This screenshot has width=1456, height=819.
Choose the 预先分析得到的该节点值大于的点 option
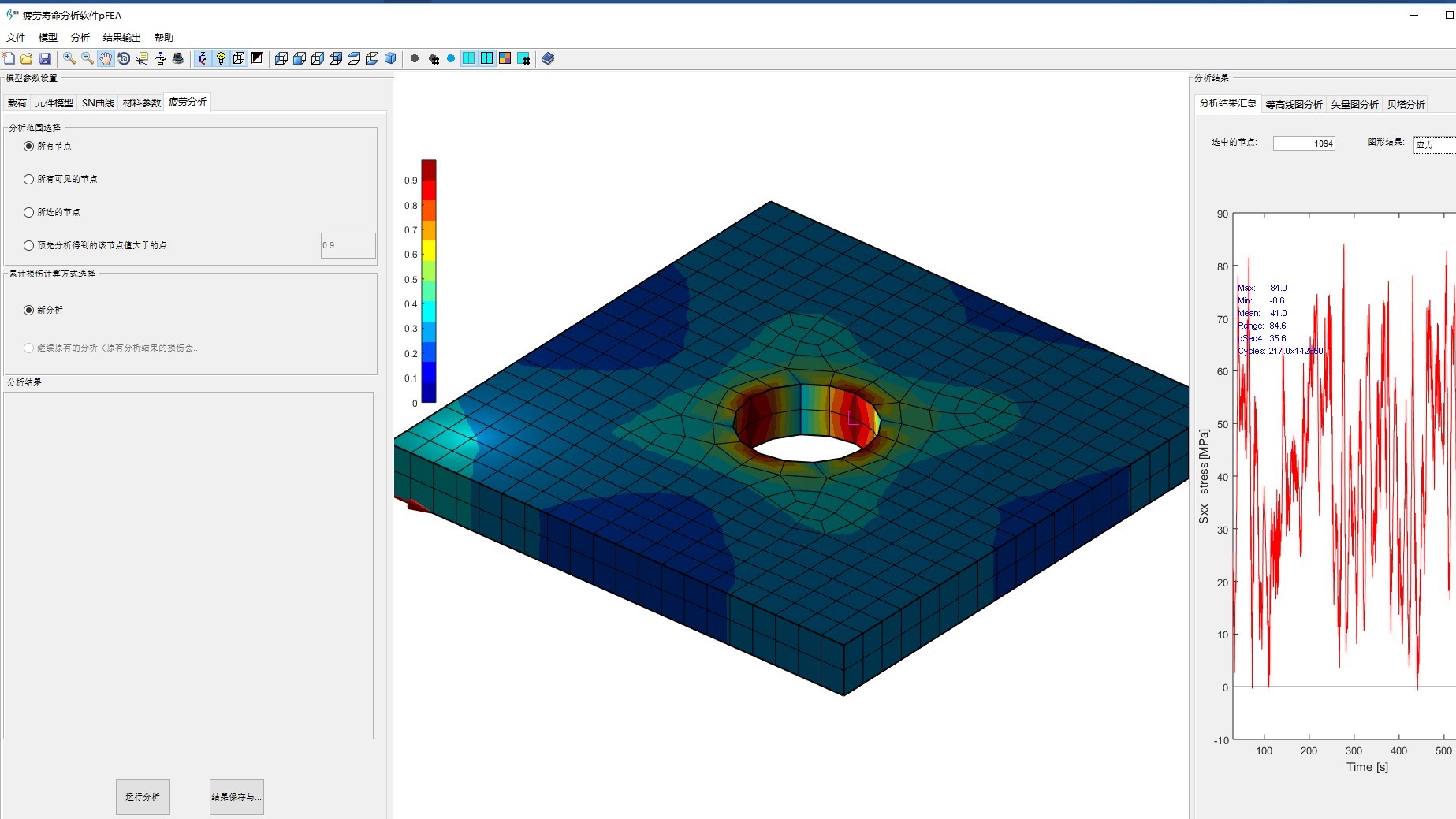pyautogui.click(x=29, y=245)
